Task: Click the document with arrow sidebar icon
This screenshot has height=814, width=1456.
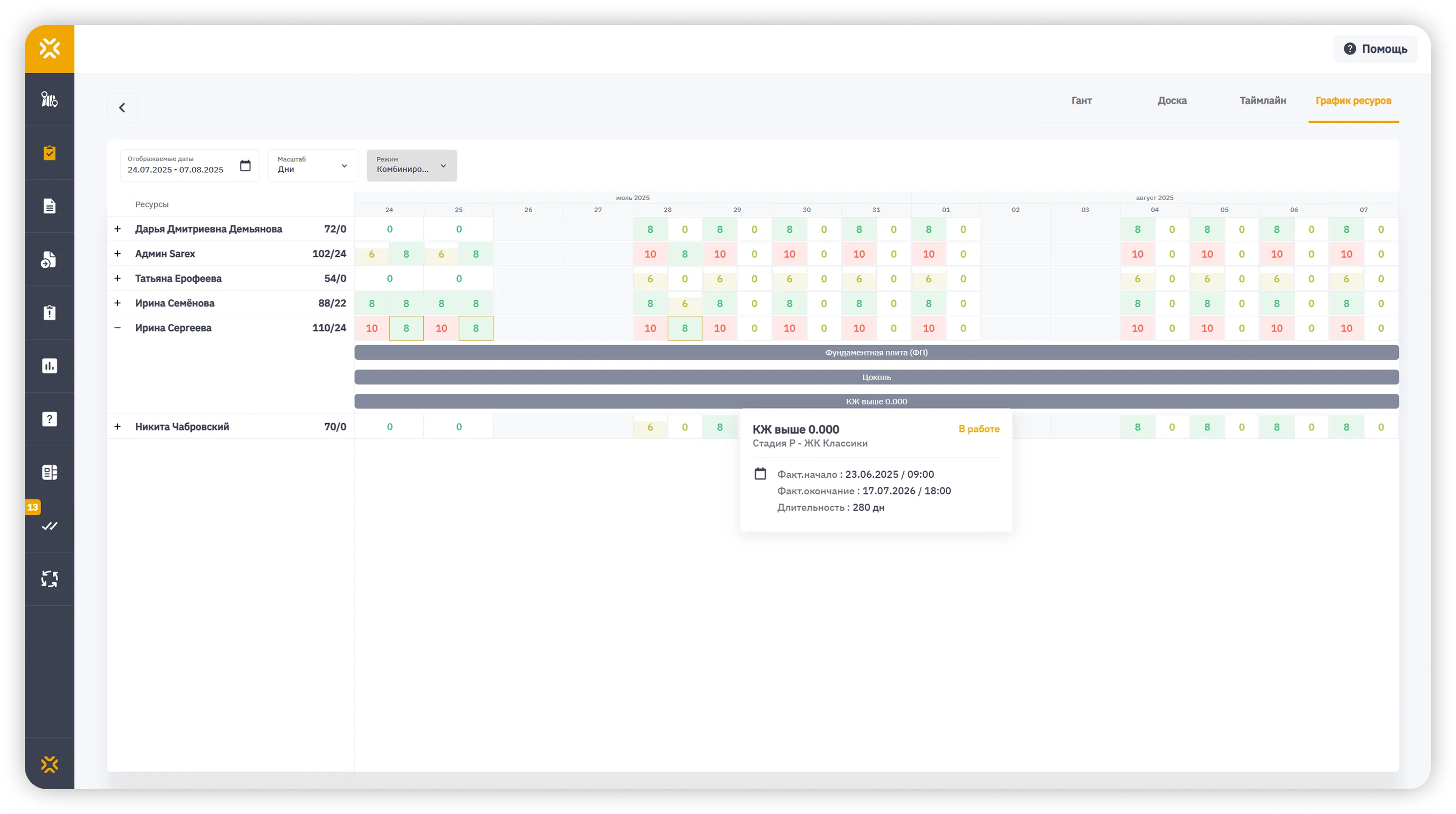Action: [49, 259]
